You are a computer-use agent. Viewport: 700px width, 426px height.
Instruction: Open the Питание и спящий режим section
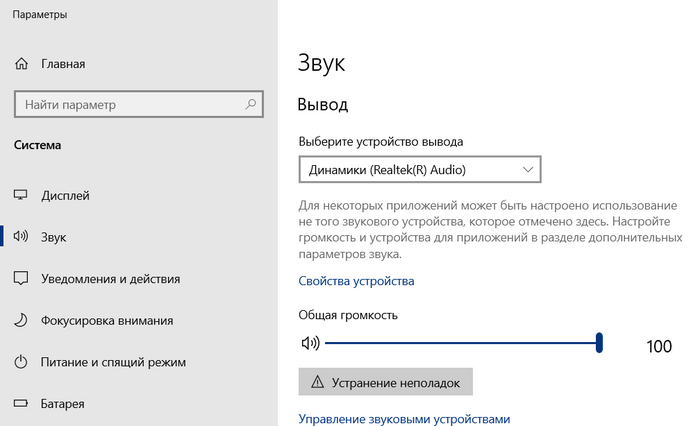coord(113,362)
